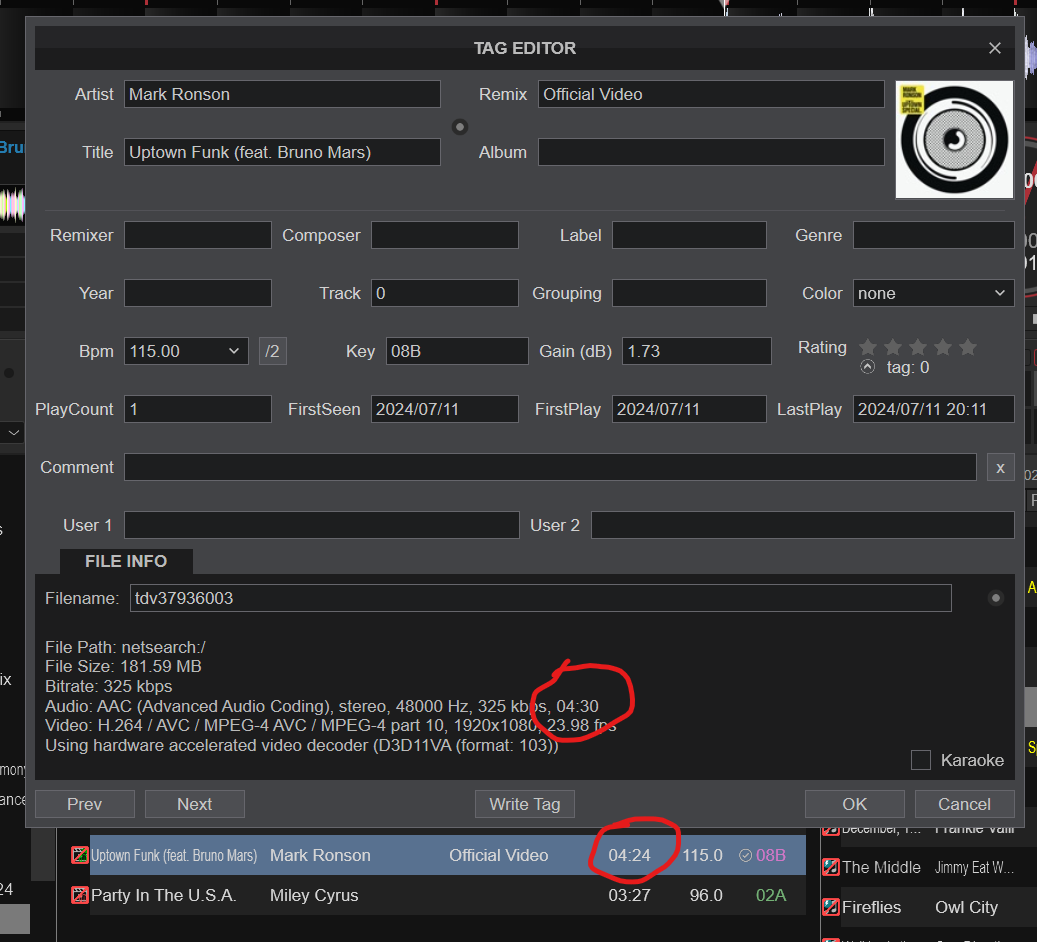Click the Remix field with Official Video
This screenshot has height=942, width=1037.
(x=711, y=94)
